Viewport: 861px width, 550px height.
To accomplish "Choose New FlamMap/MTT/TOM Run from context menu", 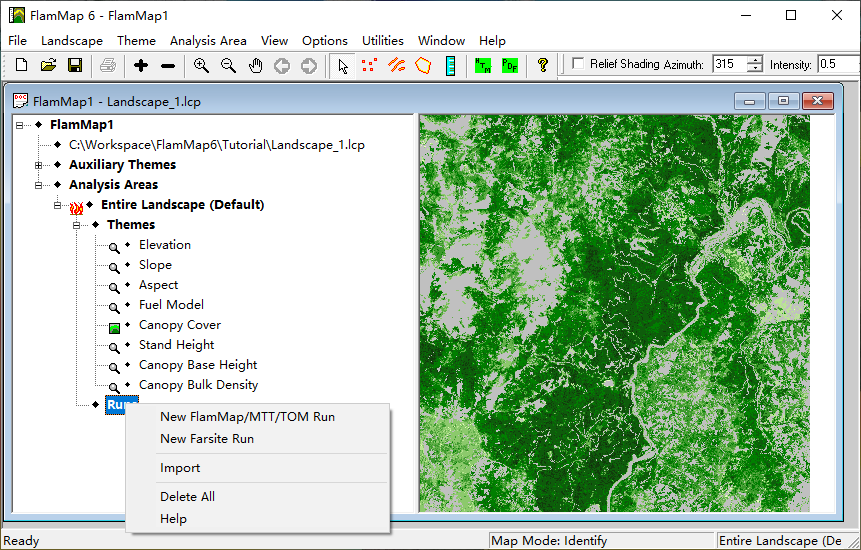I will (x=247, y=417).
